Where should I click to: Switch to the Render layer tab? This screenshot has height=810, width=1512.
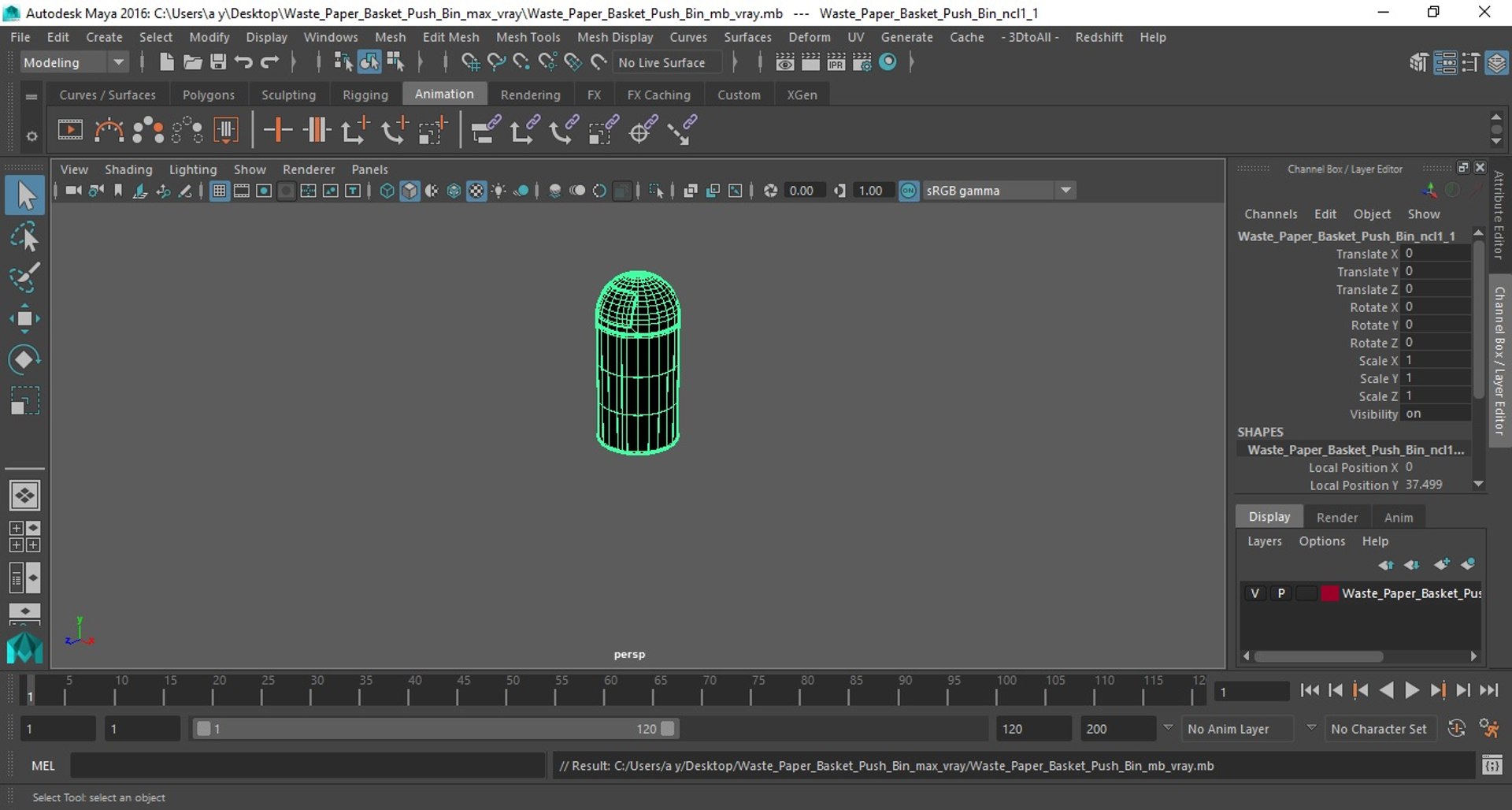point(1336,517)
